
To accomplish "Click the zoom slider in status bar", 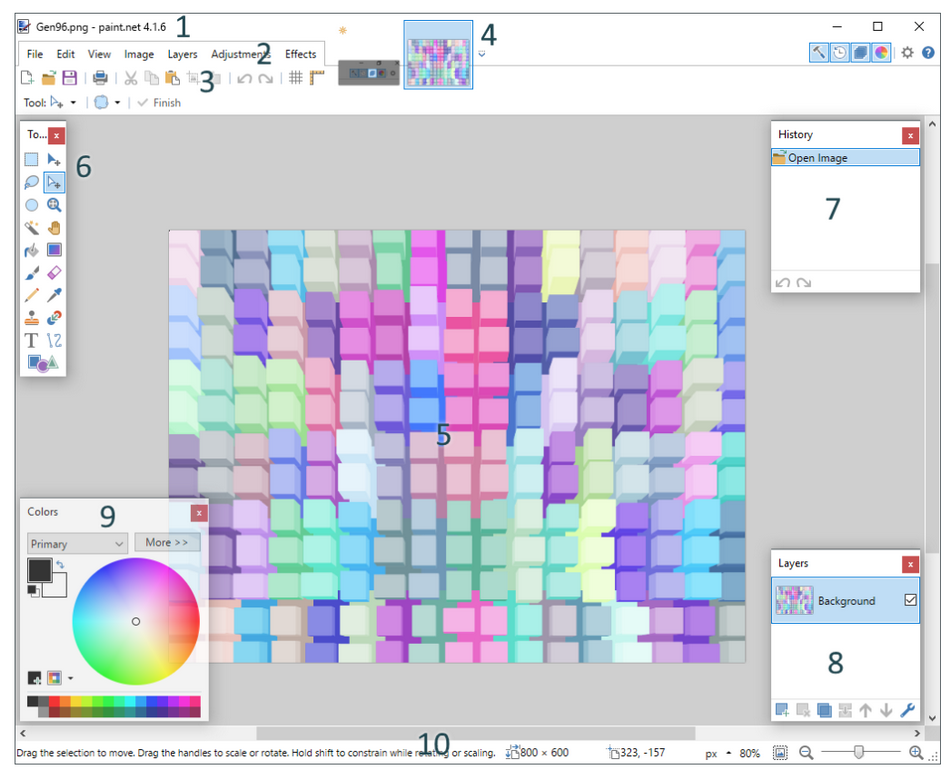I will point(857,753).
